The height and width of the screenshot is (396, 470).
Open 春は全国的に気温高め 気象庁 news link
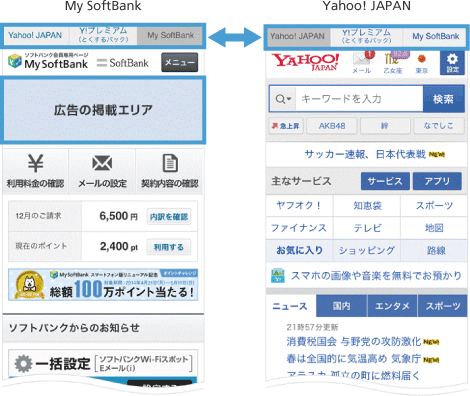tap(354, 359)
